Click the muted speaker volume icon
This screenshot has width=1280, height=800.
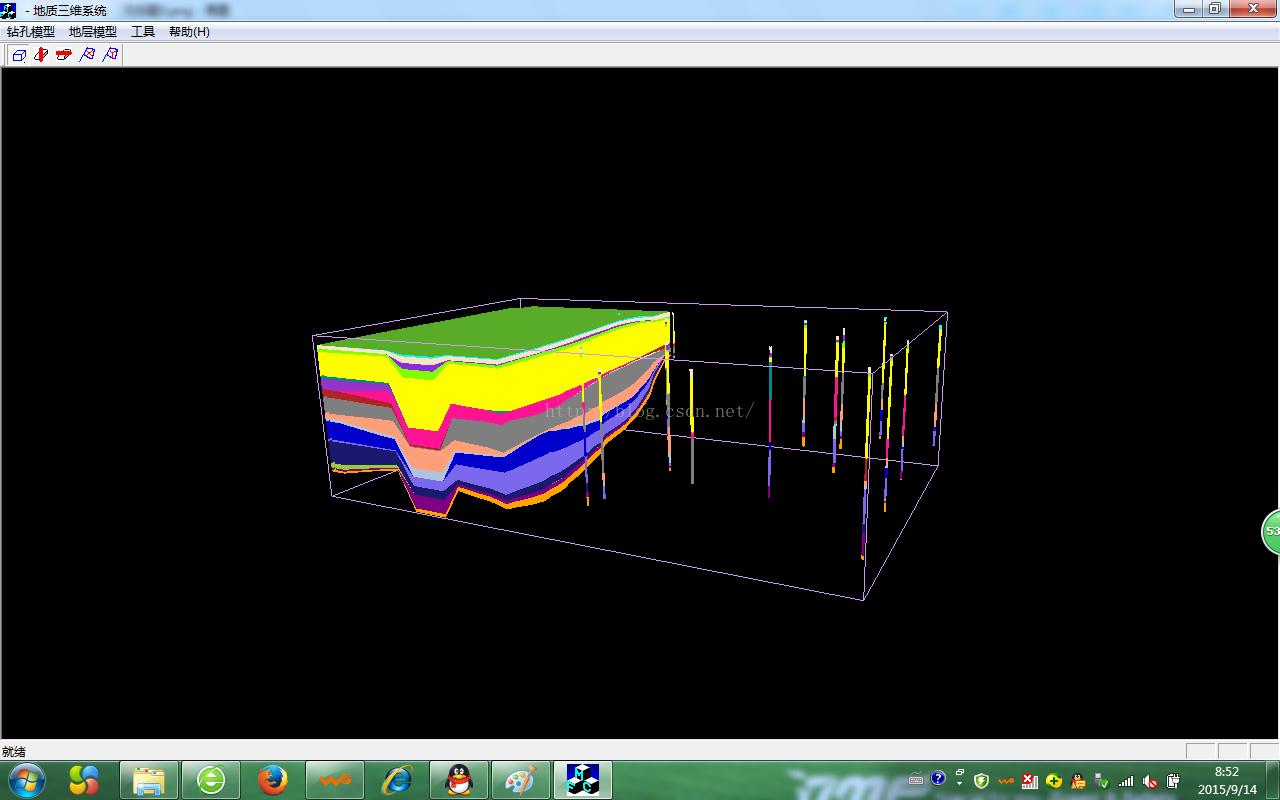coord(1150,781)
